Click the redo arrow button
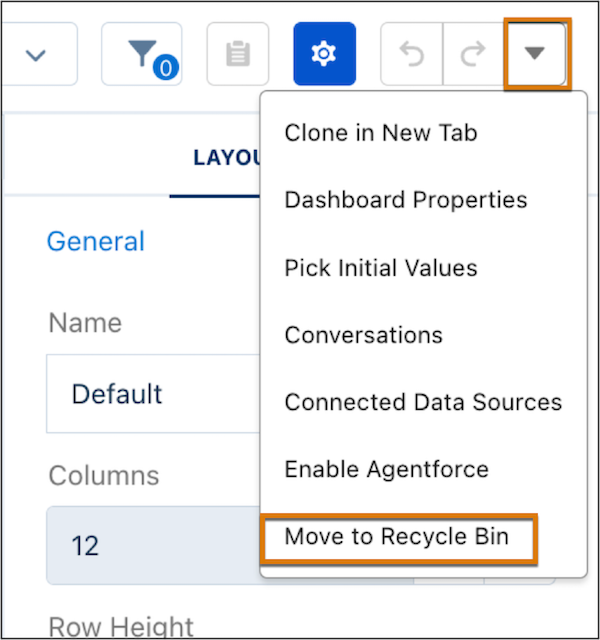The height and width of the screenshot is (640, 600). [x=473, y=54]
